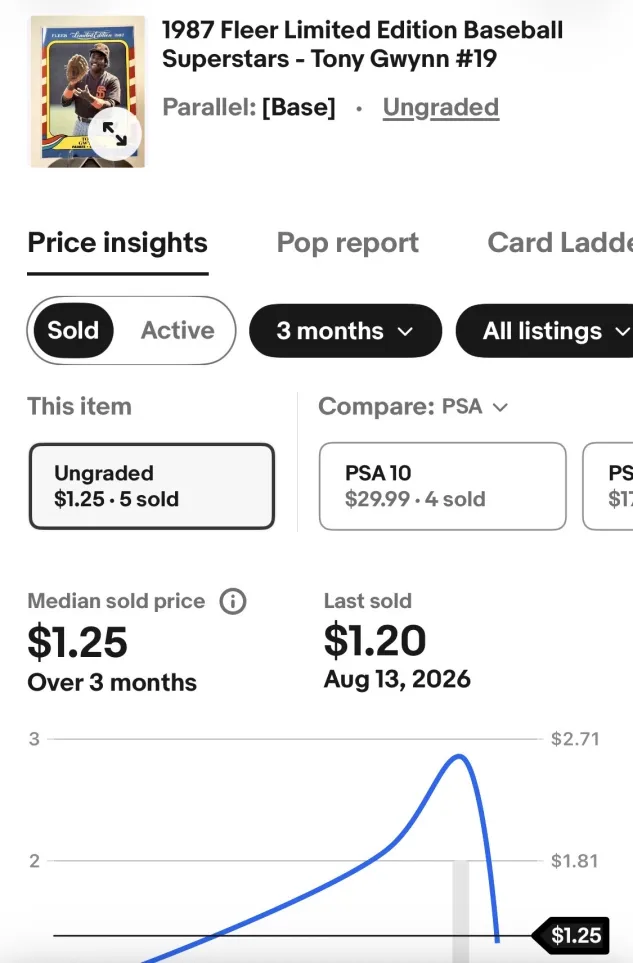633x963 pixels.
Task: Click the Ungraded link near Parallel
Action: (x=441, y=107)
